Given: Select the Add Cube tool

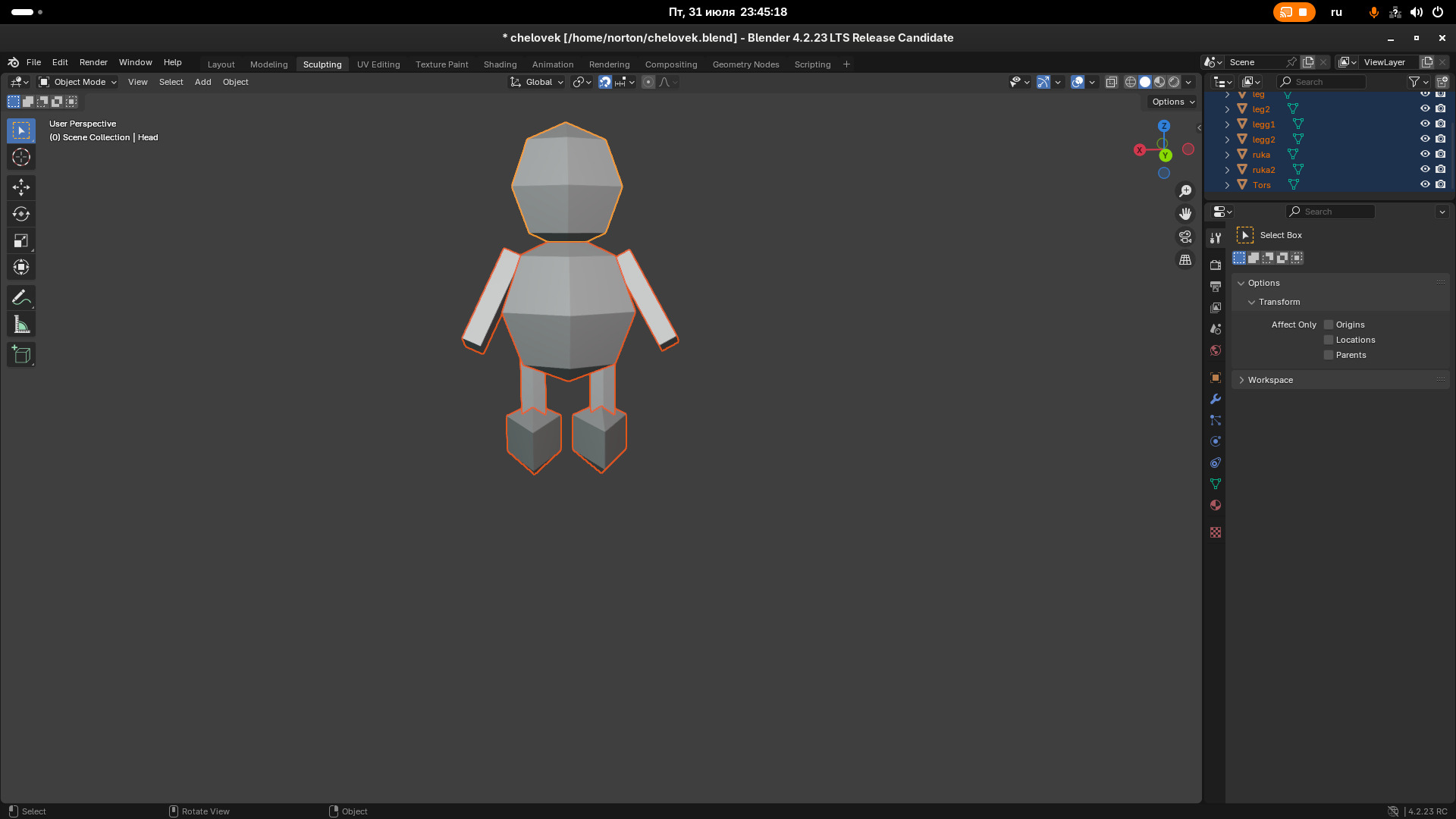Looking at the screenshot, I should [x=21, y=354].
